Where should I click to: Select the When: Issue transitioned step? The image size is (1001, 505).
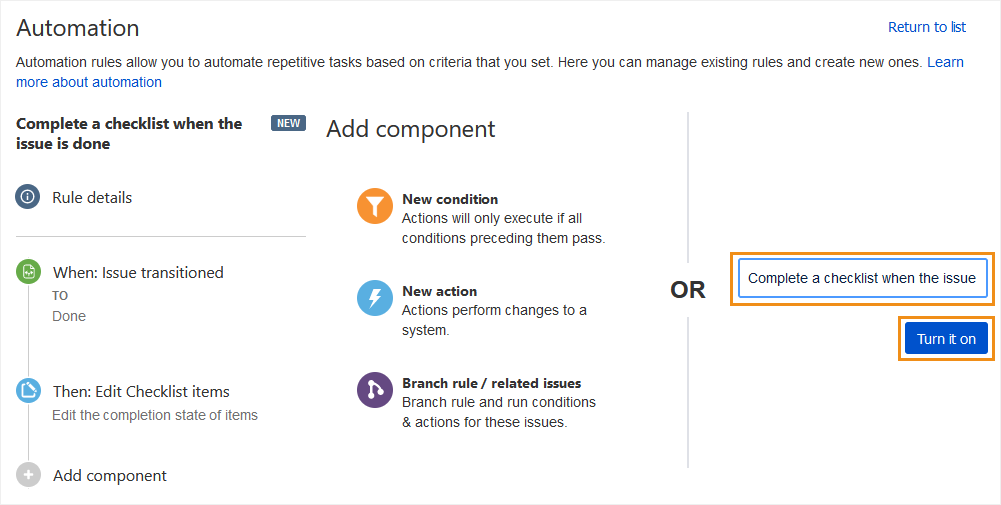pyautogui.click(x=138, y=272)
